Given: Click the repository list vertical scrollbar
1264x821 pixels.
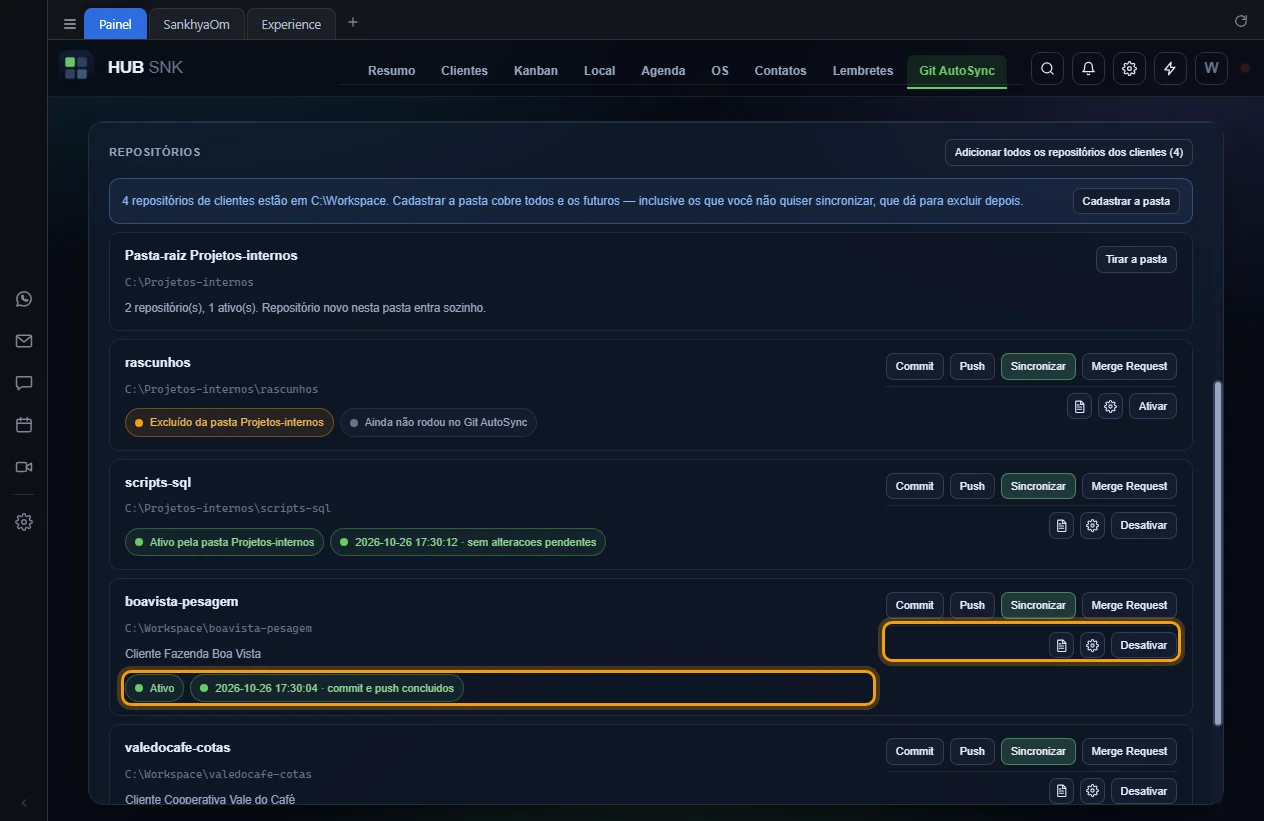Looking at the screenshot, I should 1217,552.
